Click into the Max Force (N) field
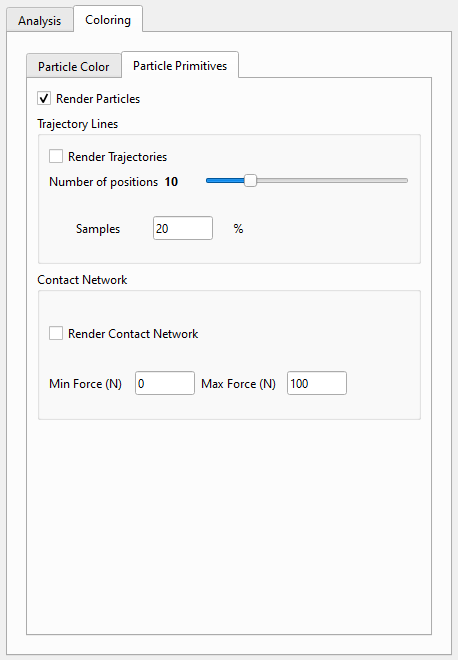 317,383
